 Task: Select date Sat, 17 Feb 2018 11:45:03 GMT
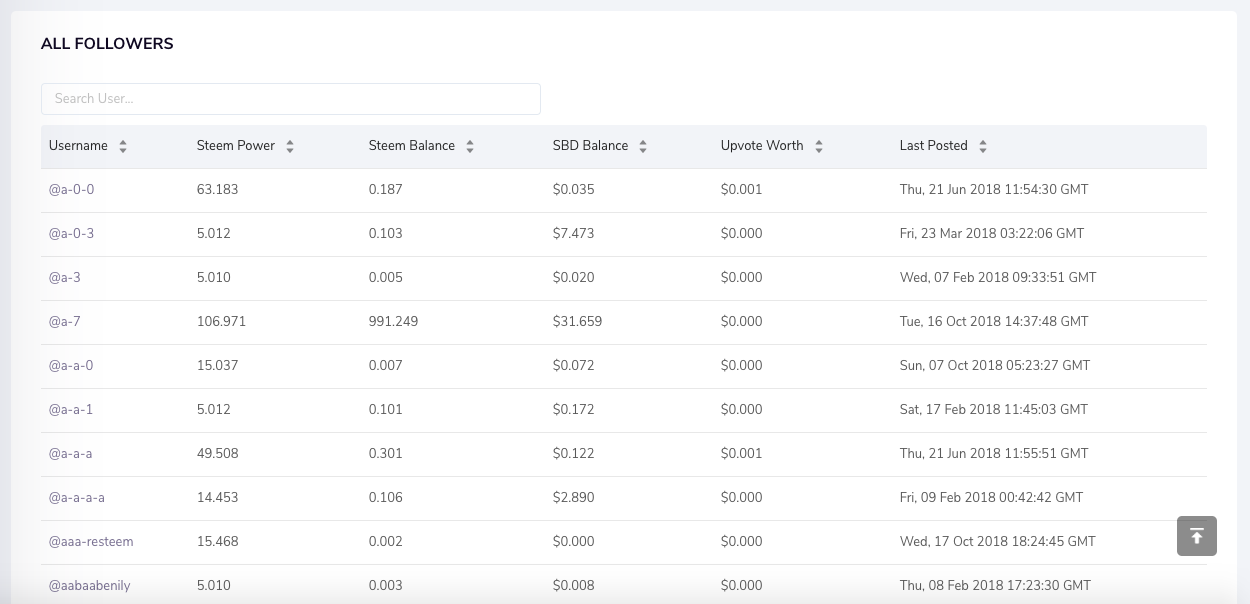coord(994,410)
